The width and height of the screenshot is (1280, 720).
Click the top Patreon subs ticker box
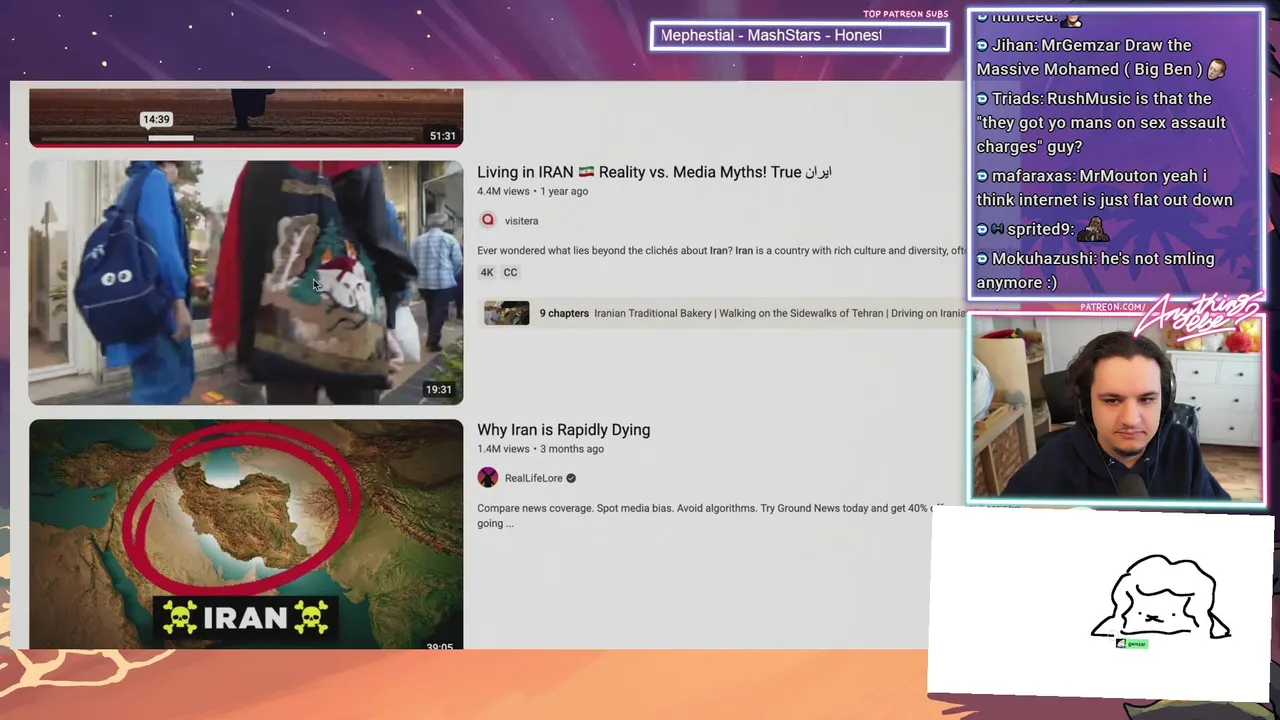tap(799, 36)
